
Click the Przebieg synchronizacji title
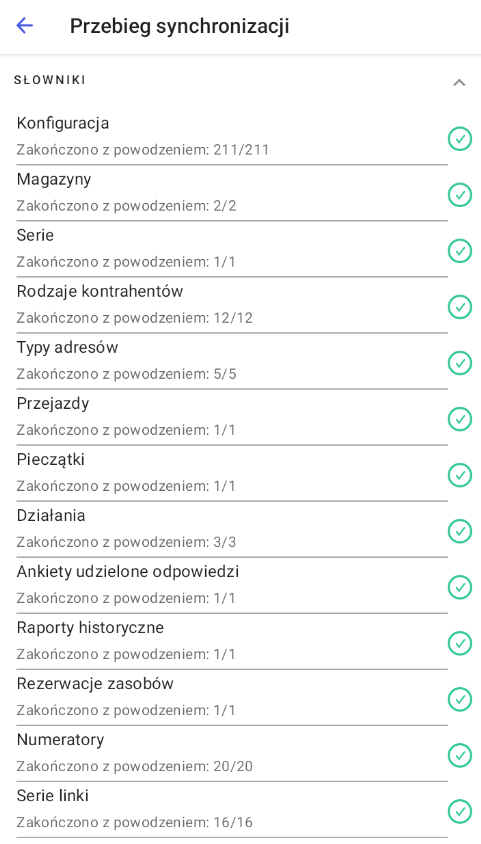coord(179,26)
